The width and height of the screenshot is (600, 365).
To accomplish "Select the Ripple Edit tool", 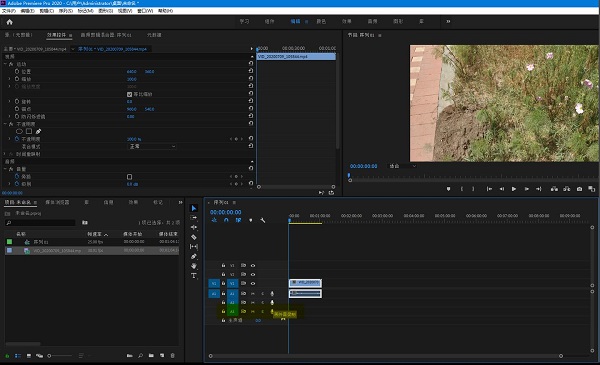I will 194,228.
